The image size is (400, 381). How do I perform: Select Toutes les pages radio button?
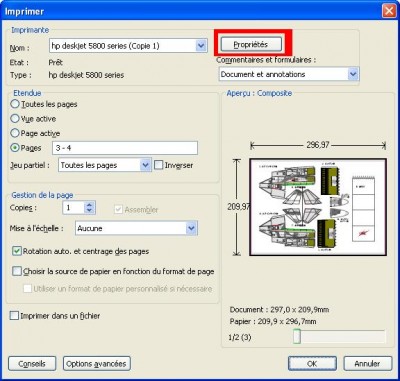coord(15,104)
